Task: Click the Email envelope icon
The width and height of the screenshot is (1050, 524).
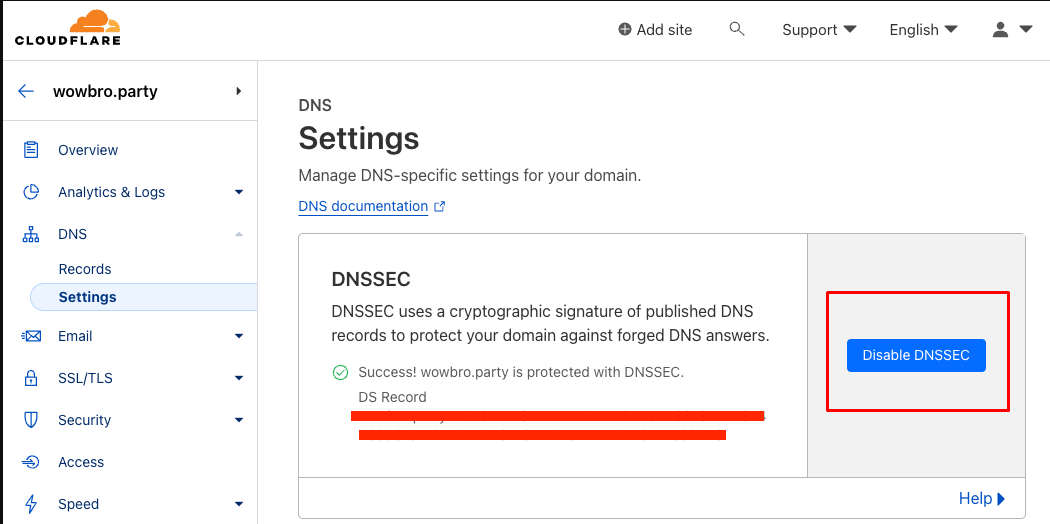Action: pyautogui.click(x=31, y=336)
